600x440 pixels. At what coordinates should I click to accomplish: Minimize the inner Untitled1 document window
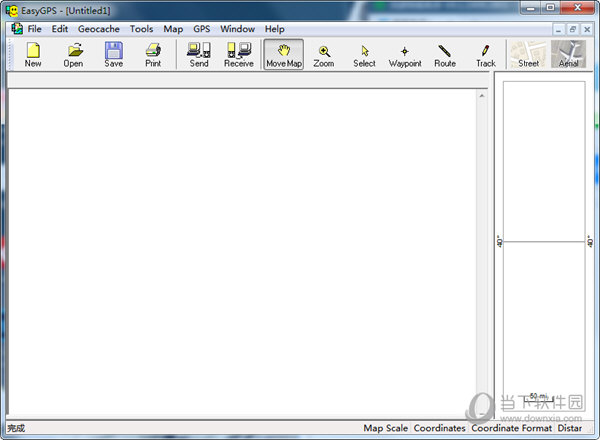[x=559, y=29]
